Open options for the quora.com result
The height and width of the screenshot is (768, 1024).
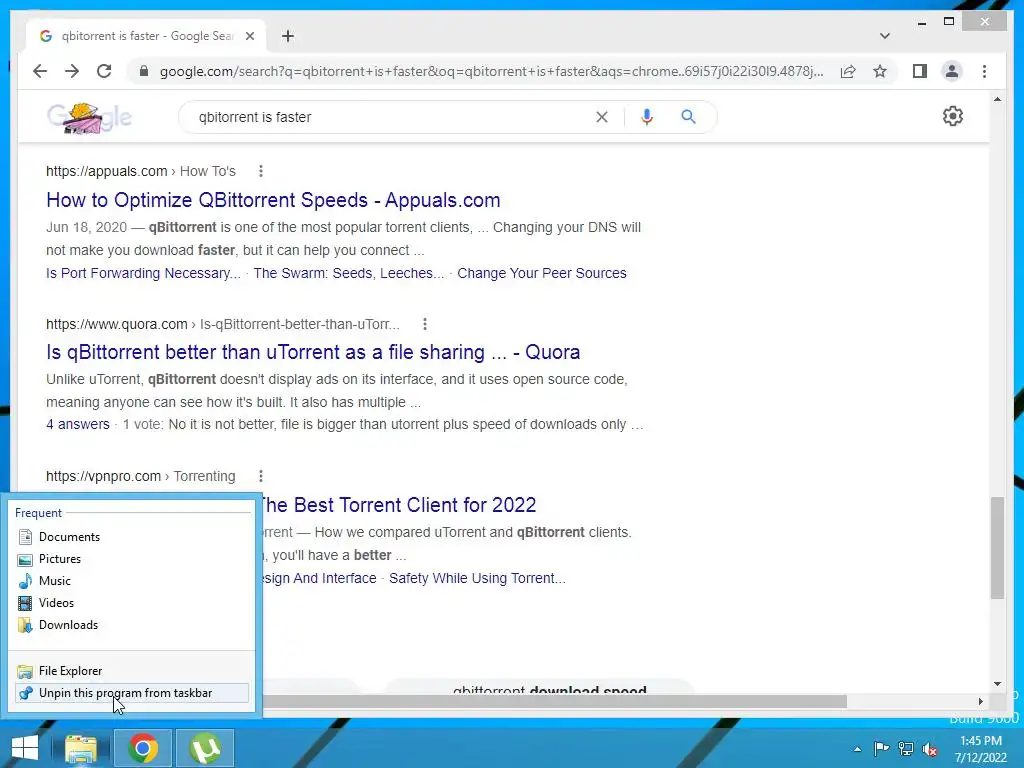424,324
